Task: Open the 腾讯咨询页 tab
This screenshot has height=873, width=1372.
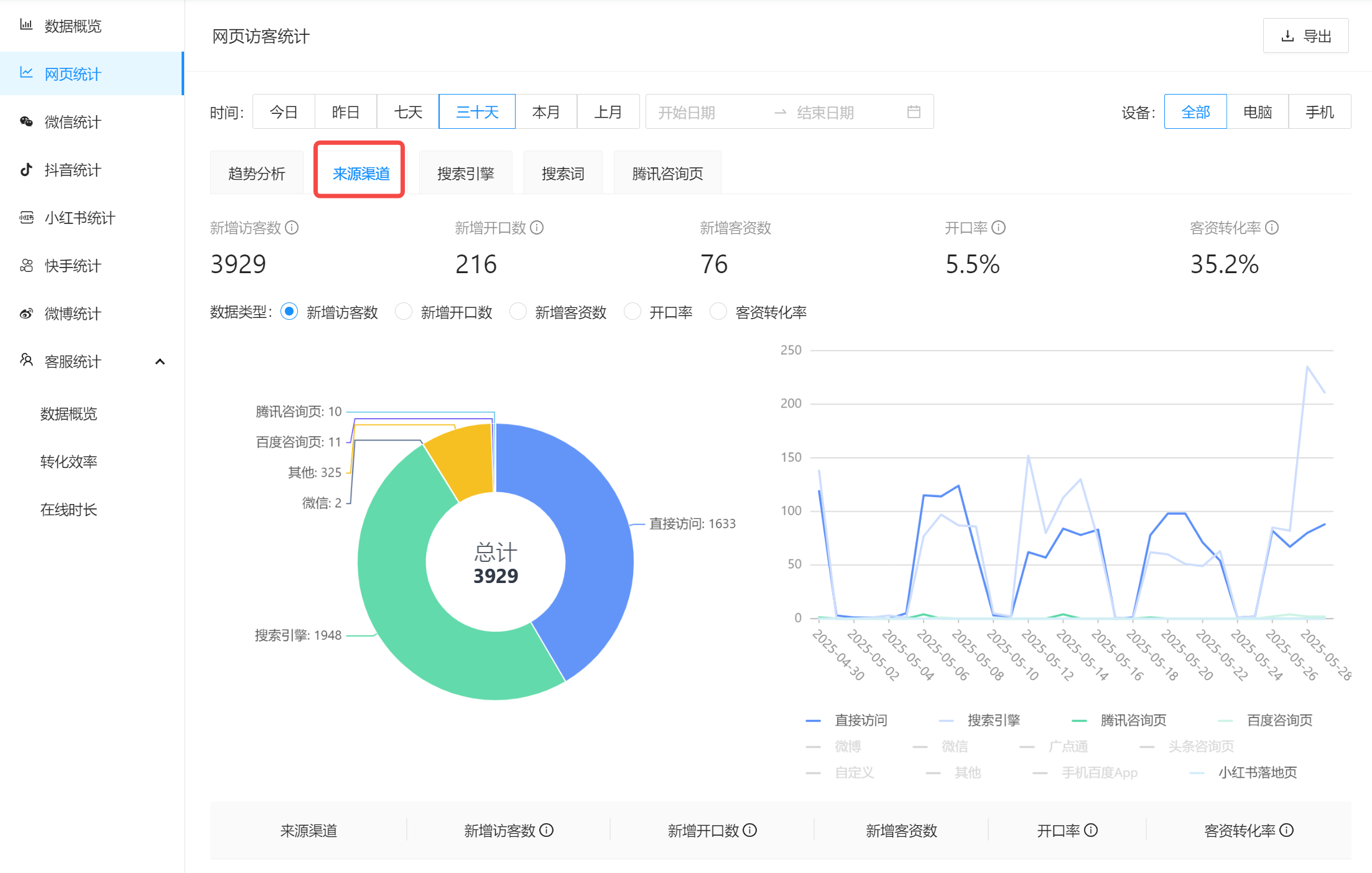Action: pos(667,172)
